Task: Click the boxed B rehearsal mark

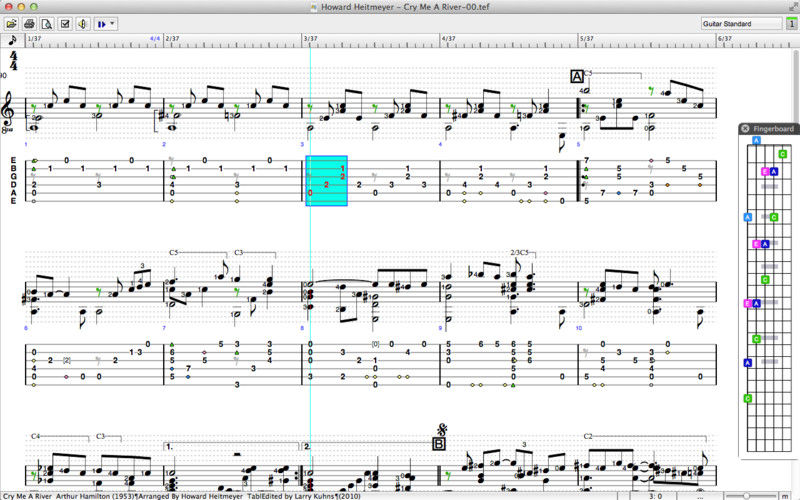Action: click(439, 443)
